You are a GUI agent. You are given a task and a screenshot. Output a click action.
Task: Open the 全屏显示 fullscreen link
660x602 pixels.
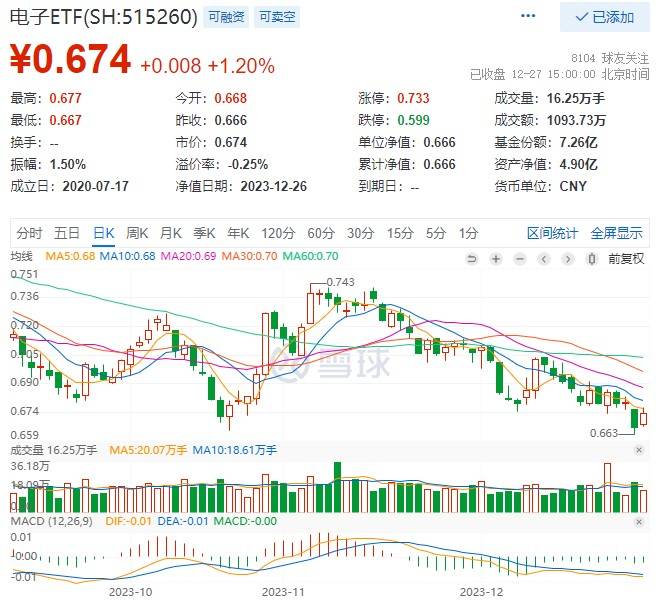(617, 233)
